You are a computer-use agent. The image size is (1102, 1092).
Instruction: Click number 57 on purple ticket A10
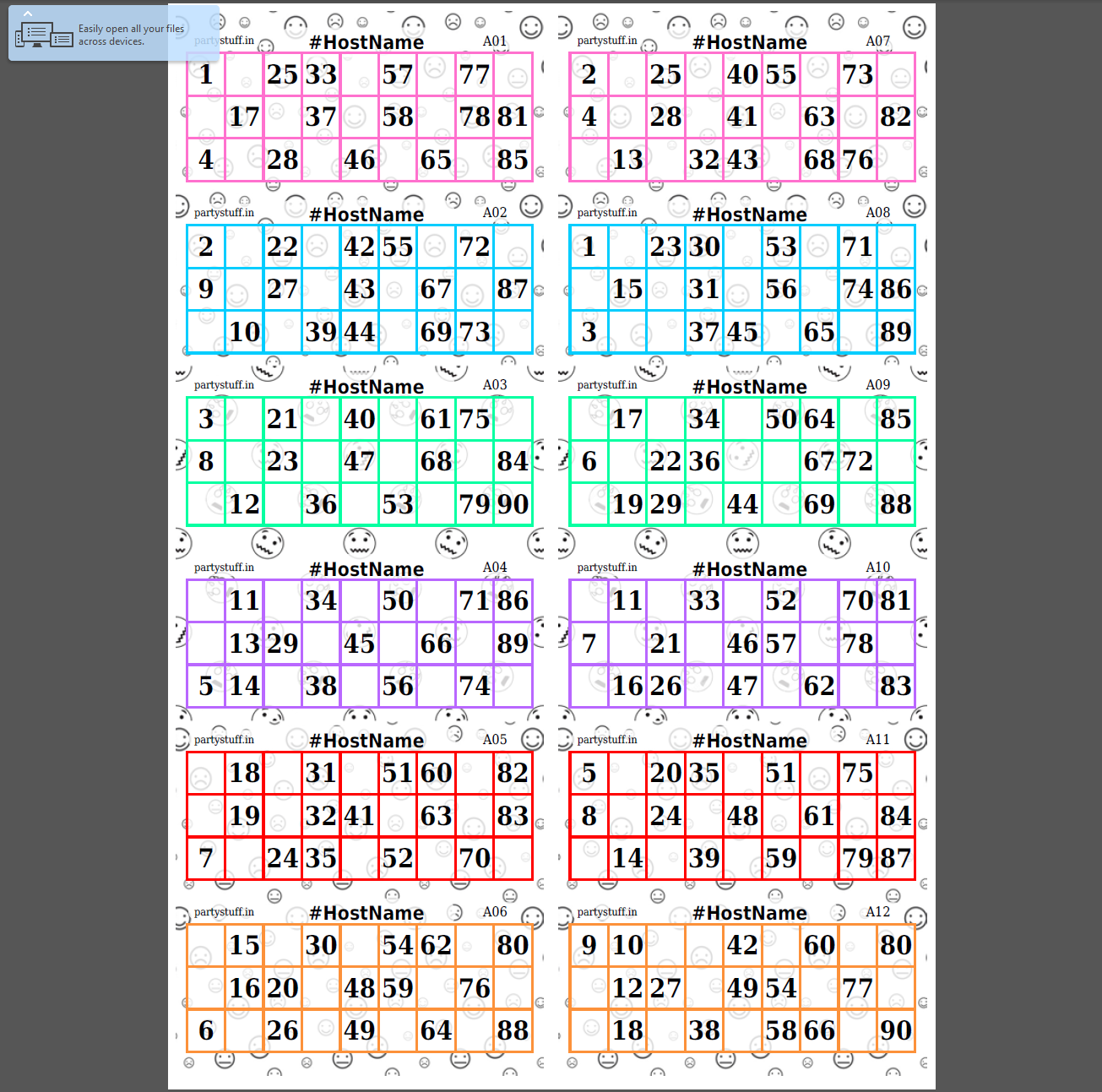(x=780, y=644)
